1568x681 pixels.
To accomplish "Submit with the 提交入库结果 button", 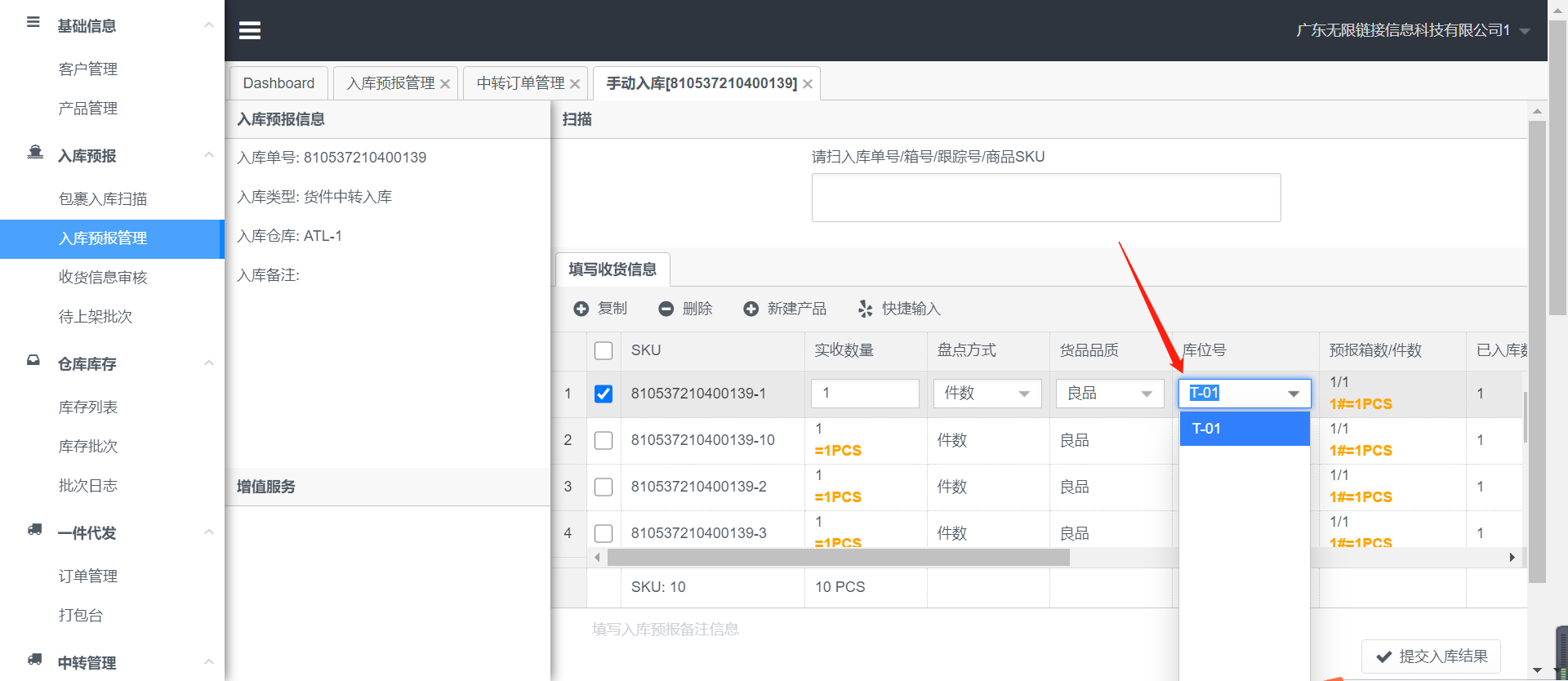I will point(1431,657).
